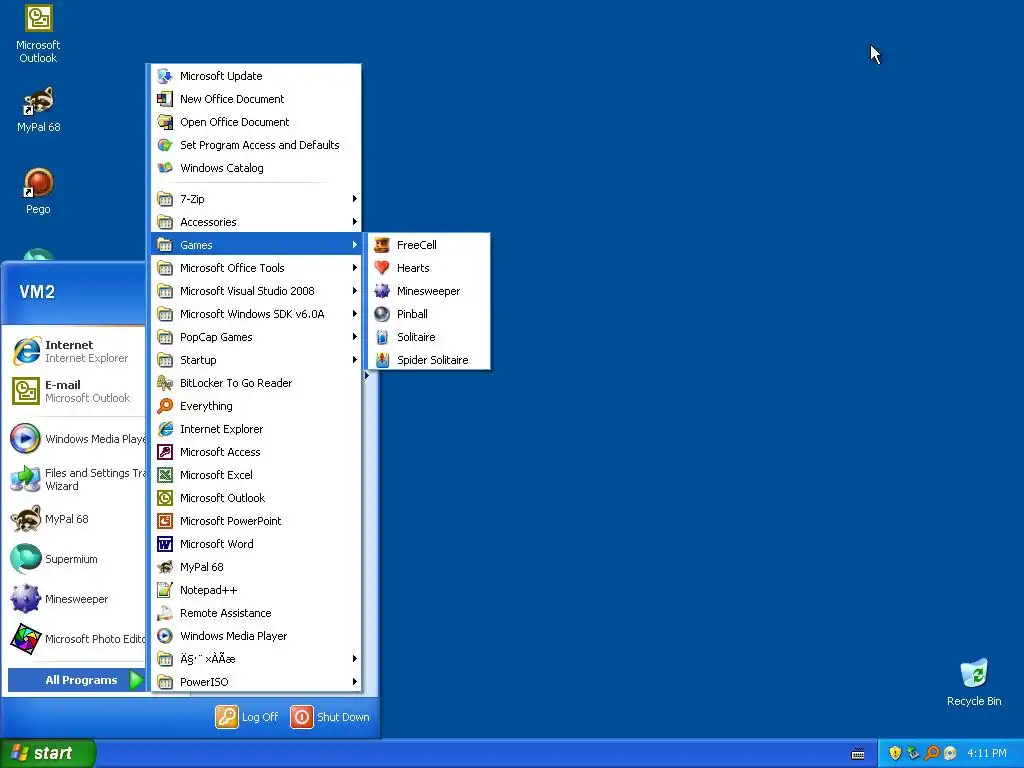Launch Supermium from Start menu
This screenshot has height=768, width=1024.
pos(76,559)
